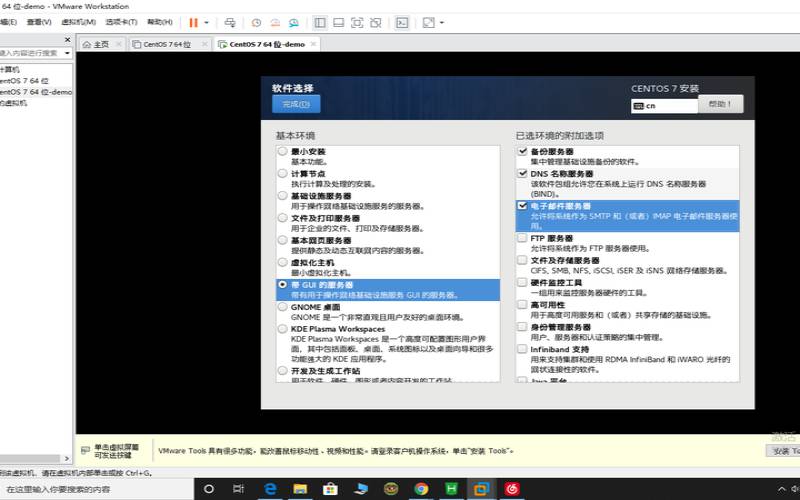Check the Infiniband 支持 checkbox
This screenshot has width=800, height=500.
click(x=522, y=349)
